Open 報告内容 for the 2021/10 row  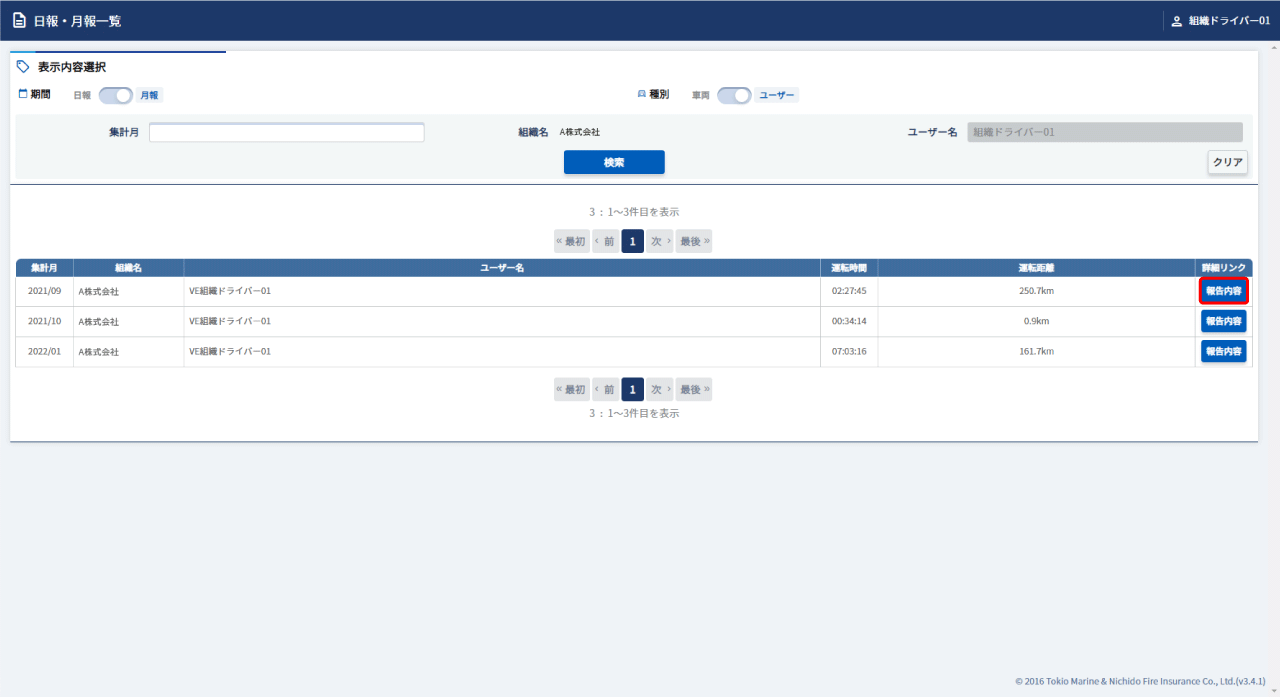[1223, 321]
